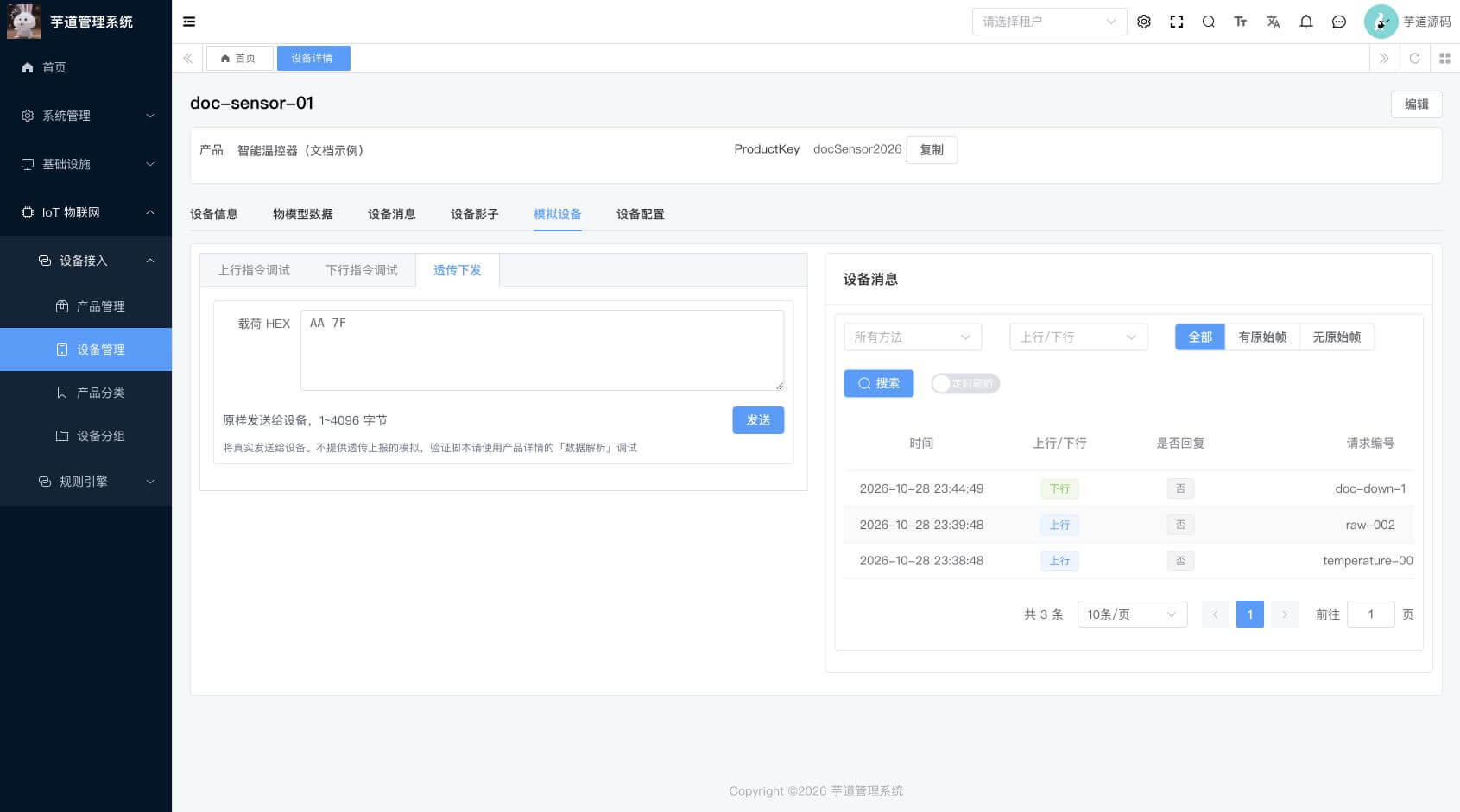Viewport: 1460px width, 812px height.
Task: Click the 产品分类 bookmark icon
Action: (62, 393)
